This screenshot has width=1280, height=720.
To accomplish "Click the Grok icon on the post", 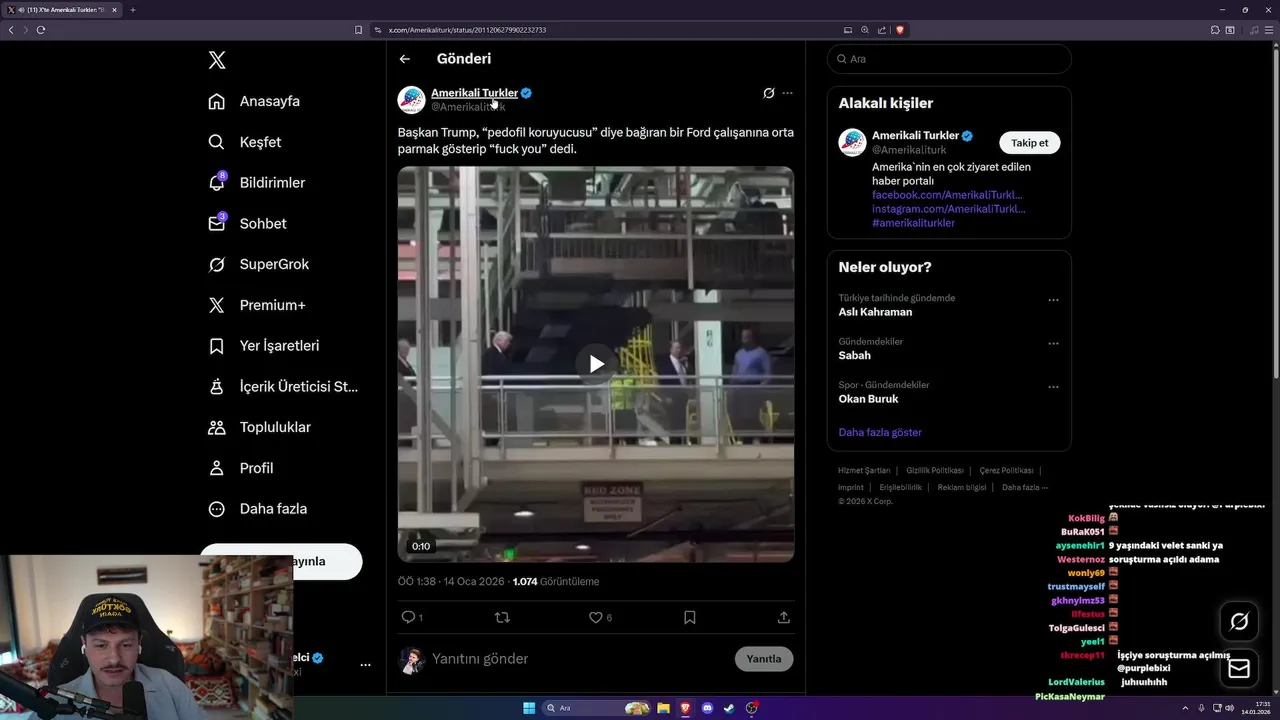I will click(769, 93).
